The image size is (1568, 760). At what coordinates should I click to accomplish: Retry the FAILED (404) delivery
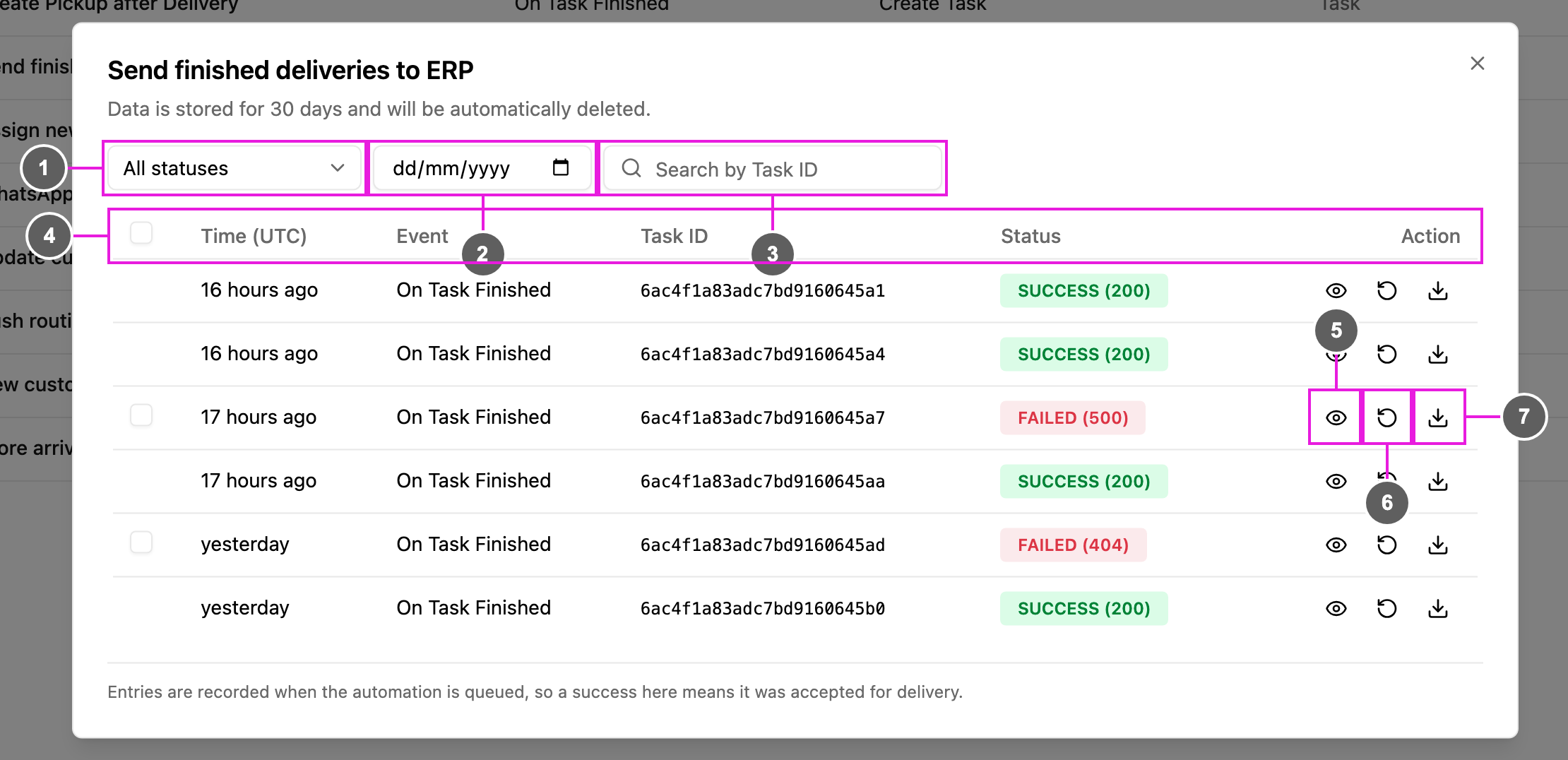[x=1386, y=545]
